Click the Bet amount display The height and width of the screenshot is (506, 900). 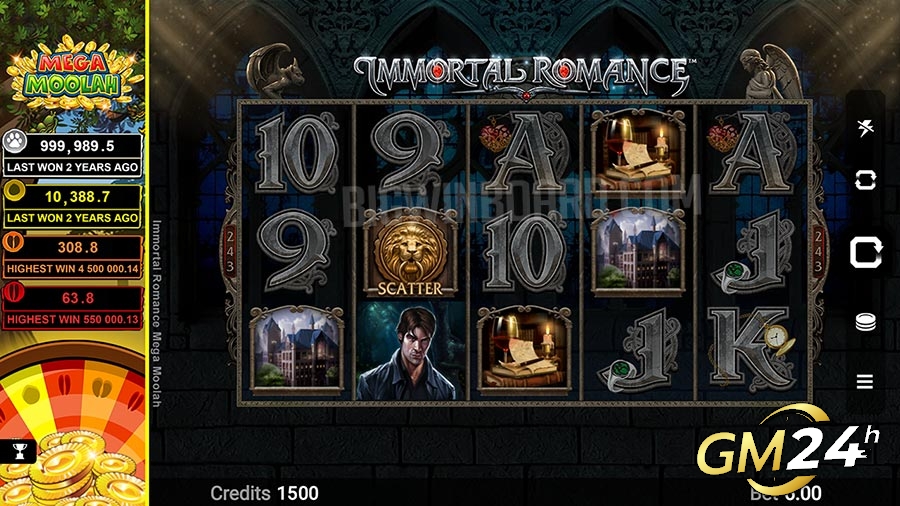pyautogui.click(x=785, y=493)
